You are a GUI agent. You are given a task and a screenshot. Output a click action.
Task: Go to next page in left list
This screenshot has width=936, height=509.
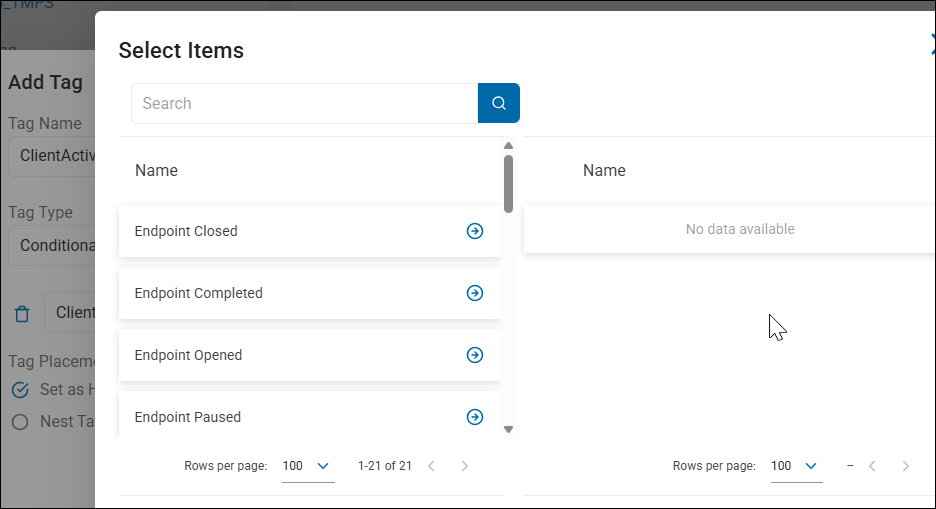tap(464, 466)
